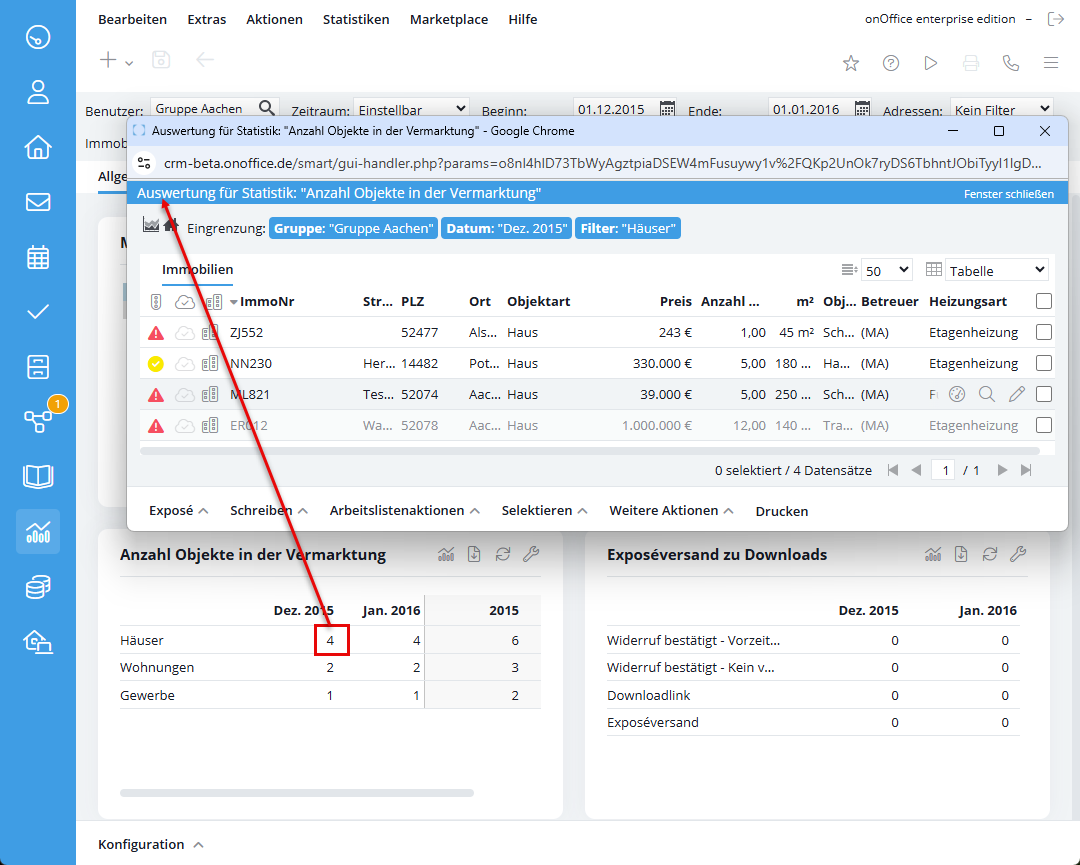The height and width of the screenshot is (865, 1080).
Task: Click the statistics chart sidebar icon
Action: [38, 532]
